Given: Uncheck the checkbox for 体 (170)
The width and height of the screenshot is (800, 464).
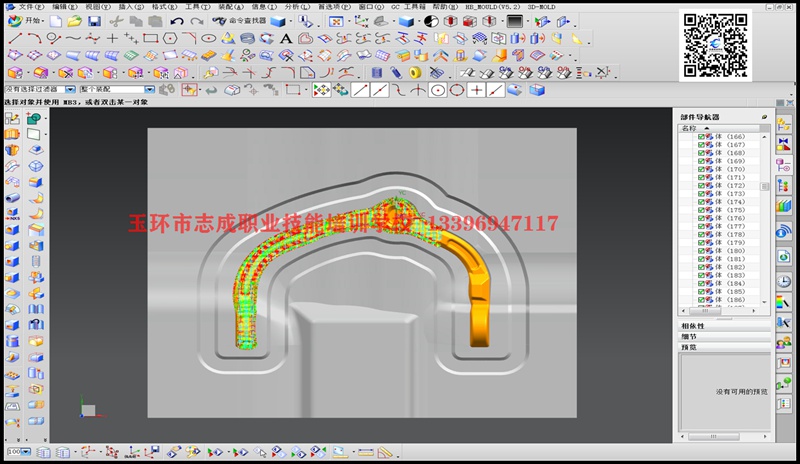Looking at the screenshot, I should click(701, 169).
